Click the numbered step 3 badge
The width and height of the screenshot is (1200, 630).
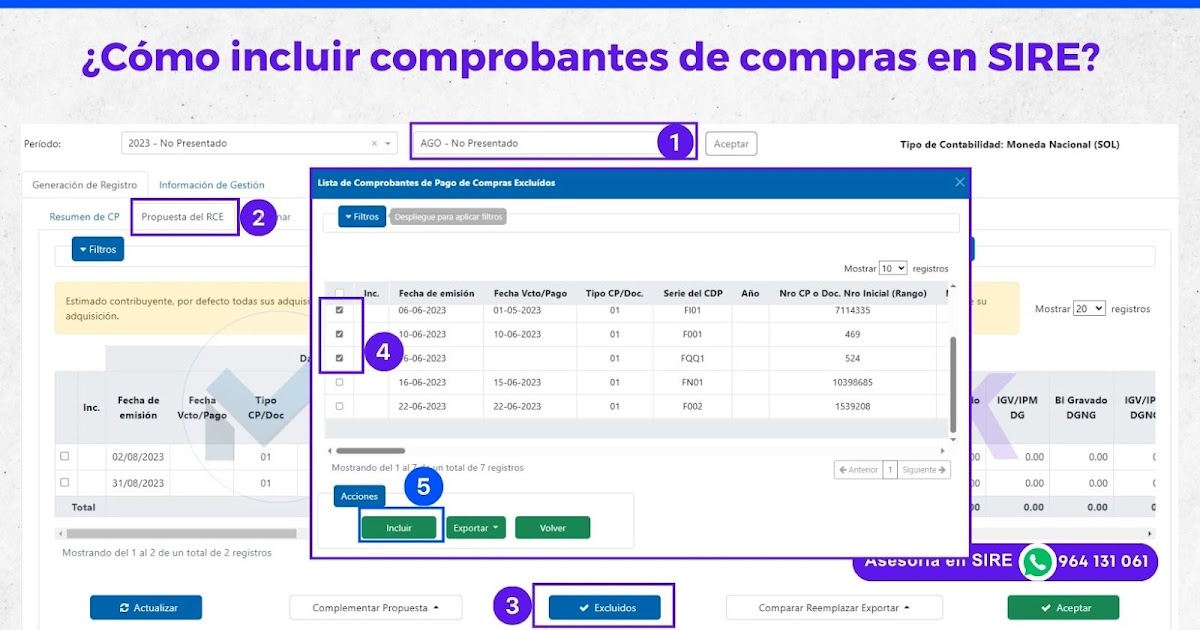point(512,605)
